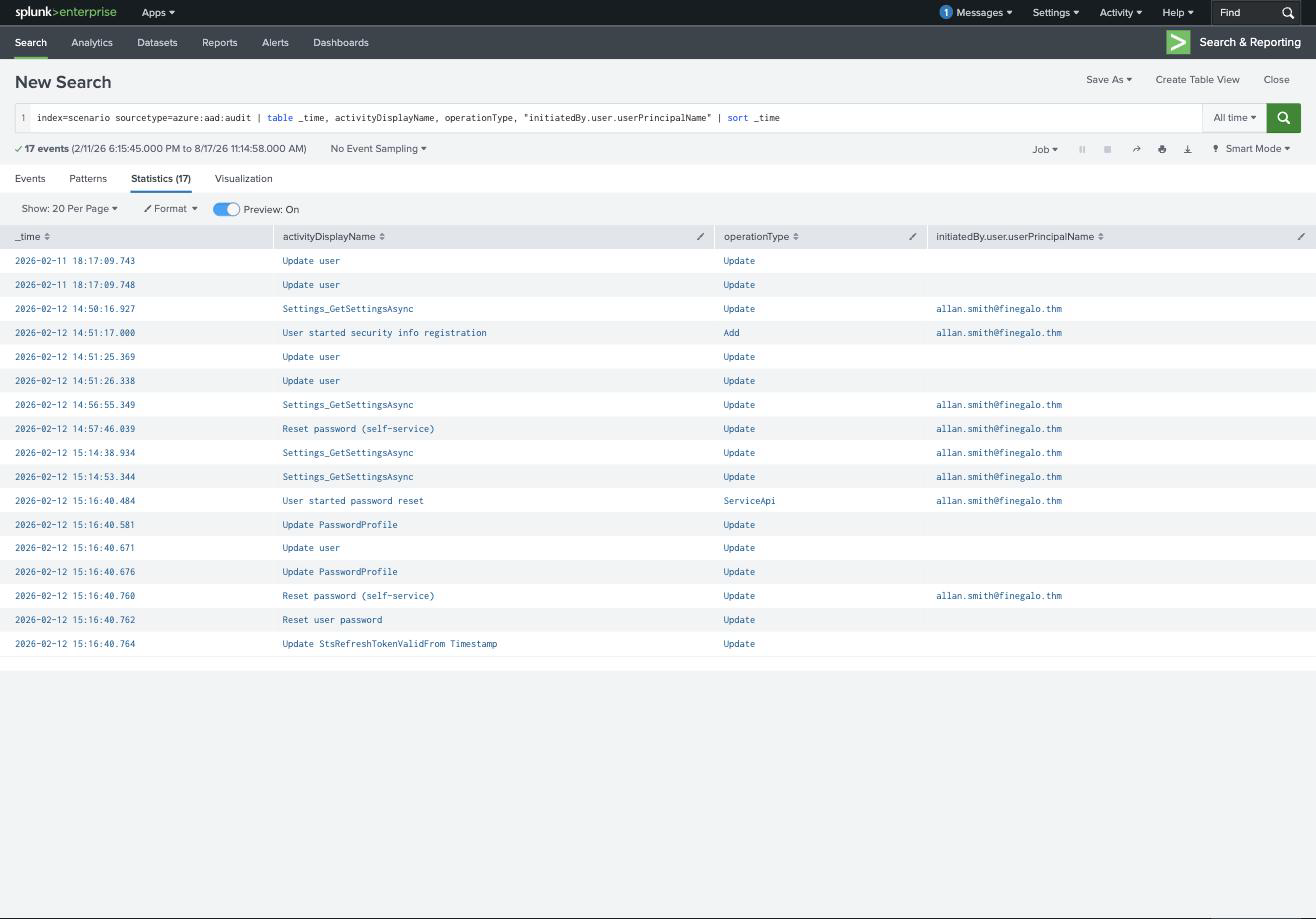Open the Messages dropdown
1316x919 pixels.
pyautogui.click(x=985, y=13)
